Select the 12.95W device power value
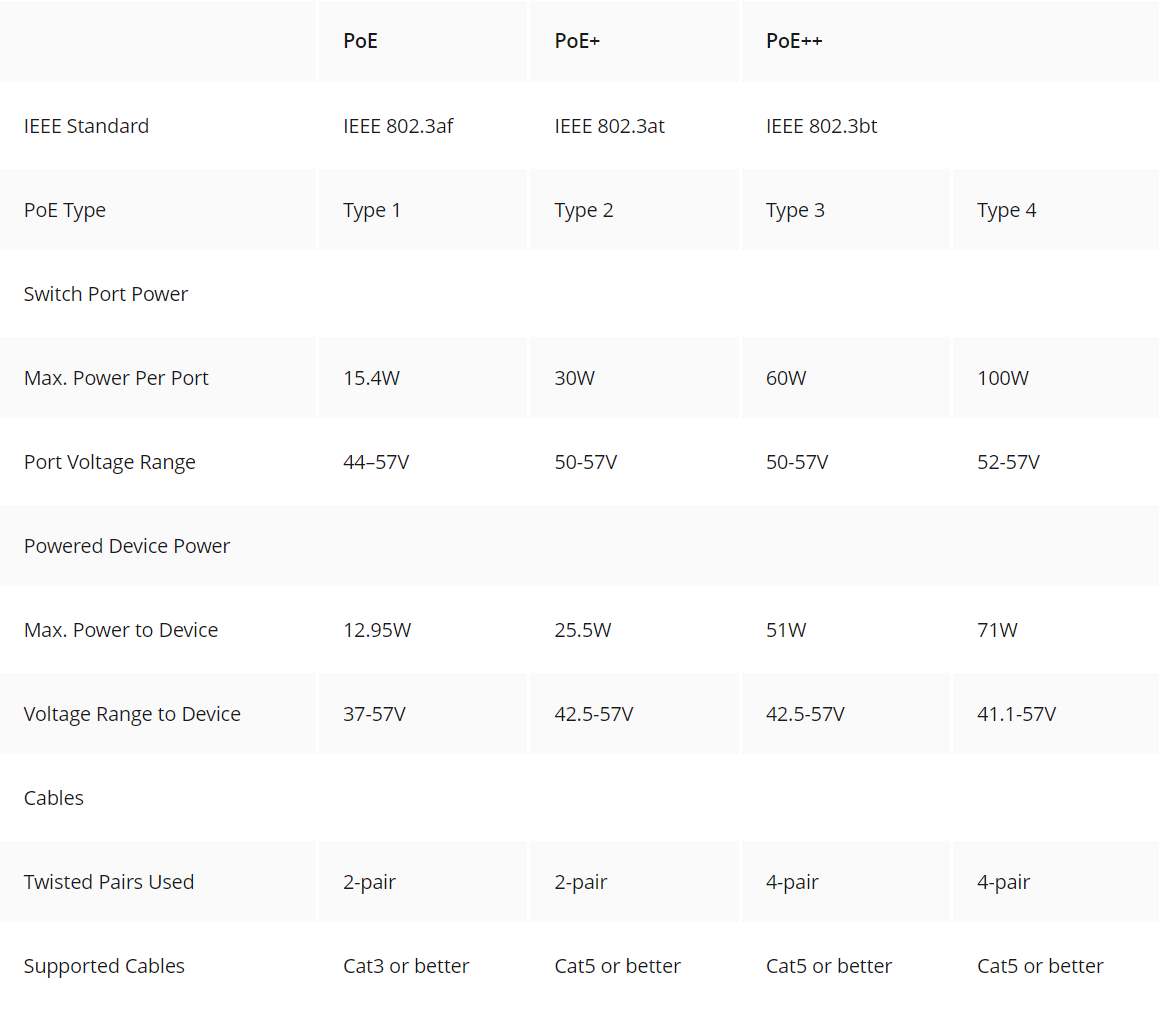 [377, 630]
